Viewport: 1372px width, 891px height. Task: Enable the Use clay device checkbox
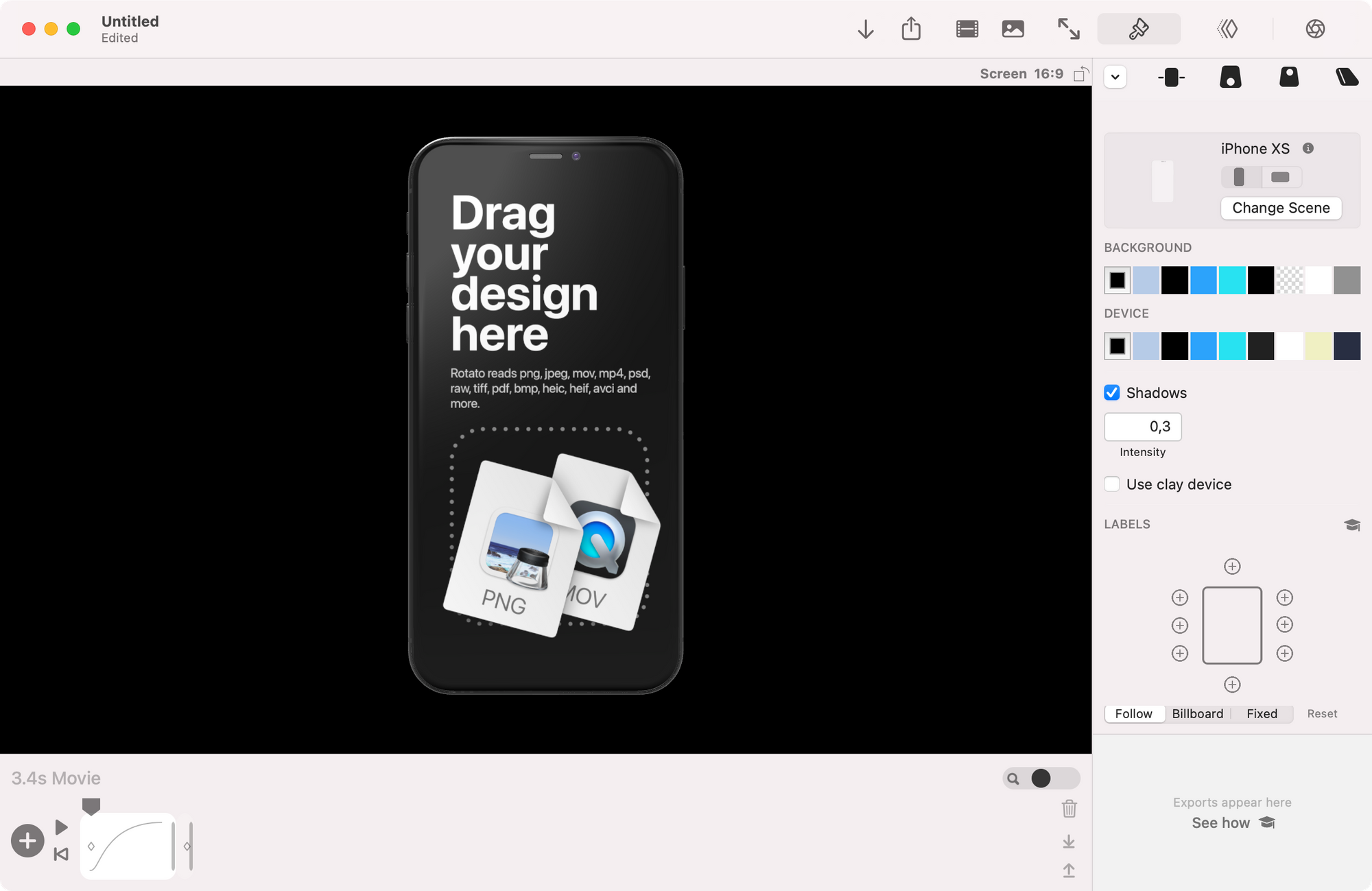[1112, 484]
